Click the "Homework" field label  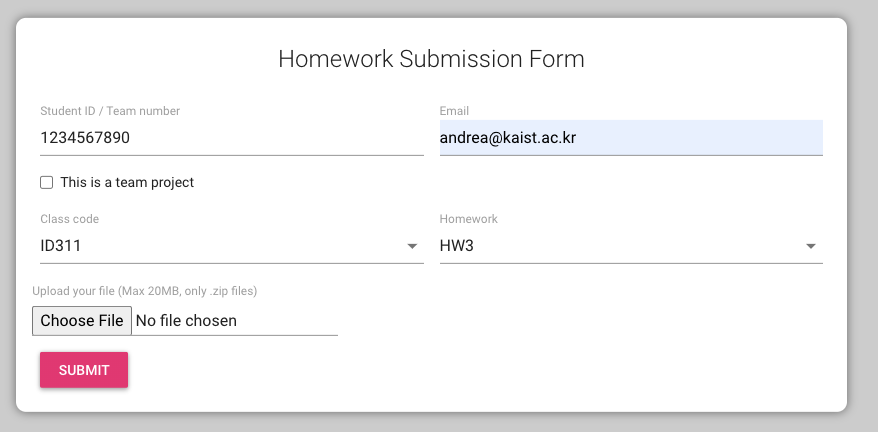pos(468,219)
